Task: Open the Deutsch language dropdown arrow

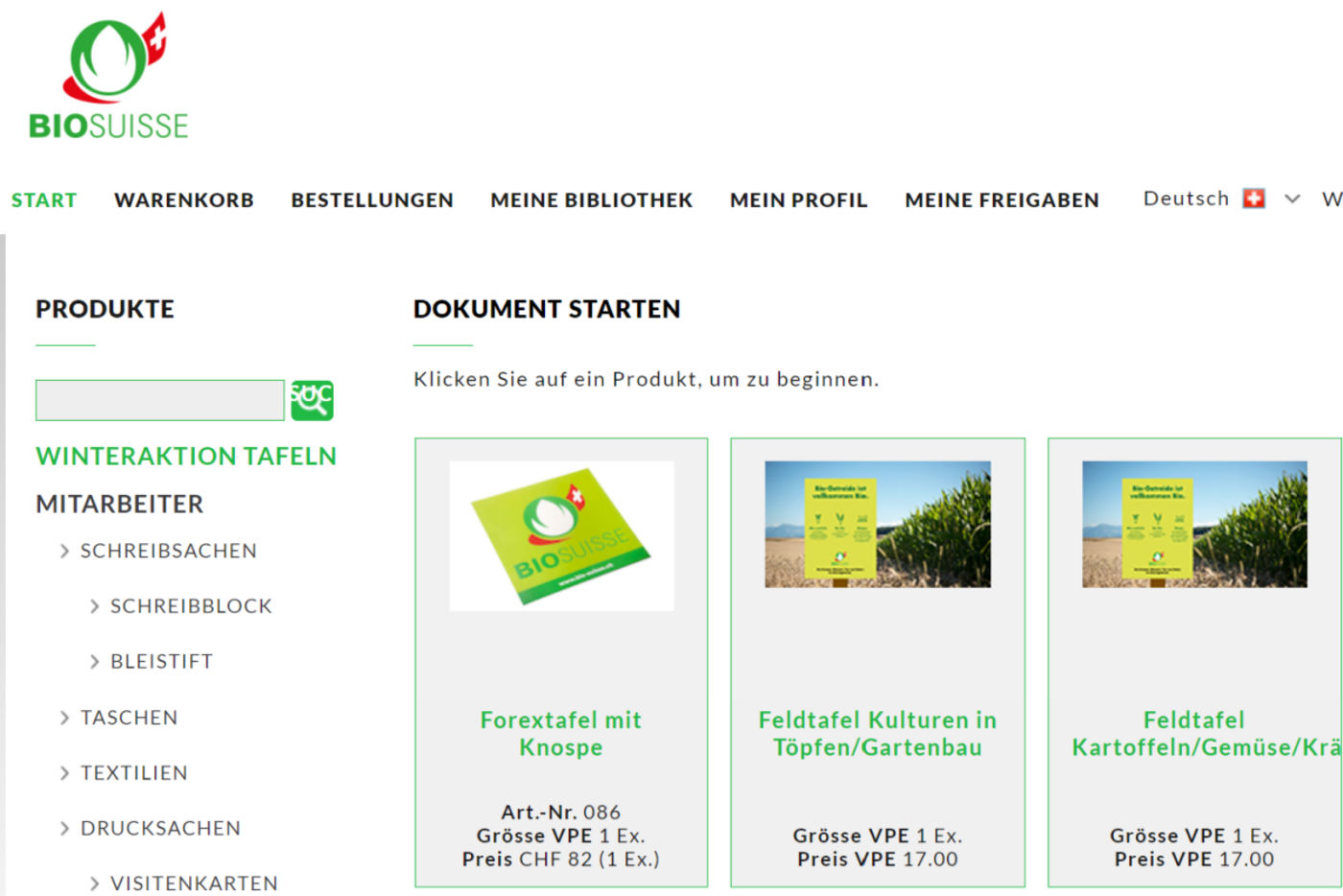Action: pos(1292,199)
